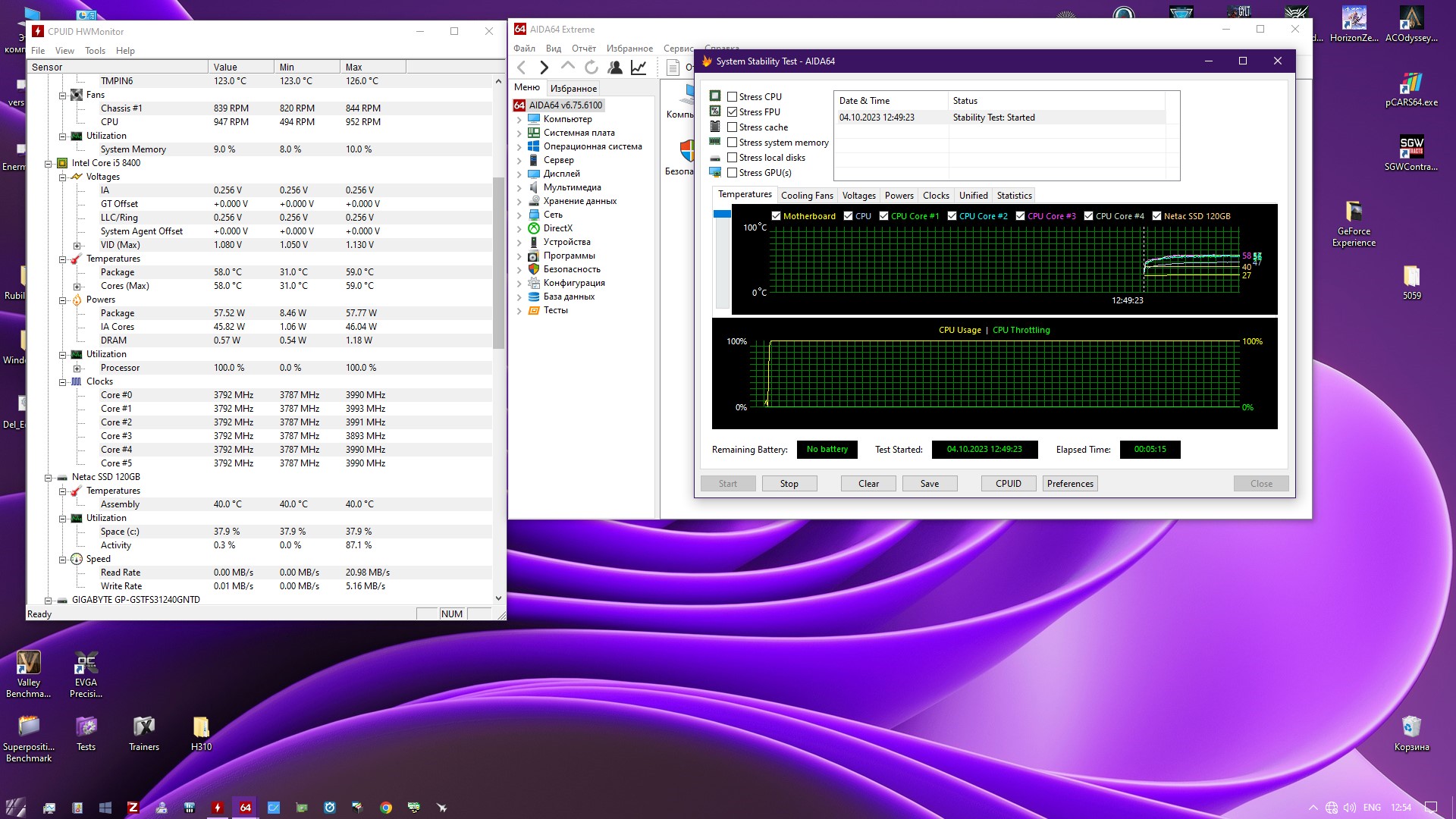Open the AIDA64 graph chart toolbar icon
This screenshot has width=1456, height=819.
coord(639,67)
